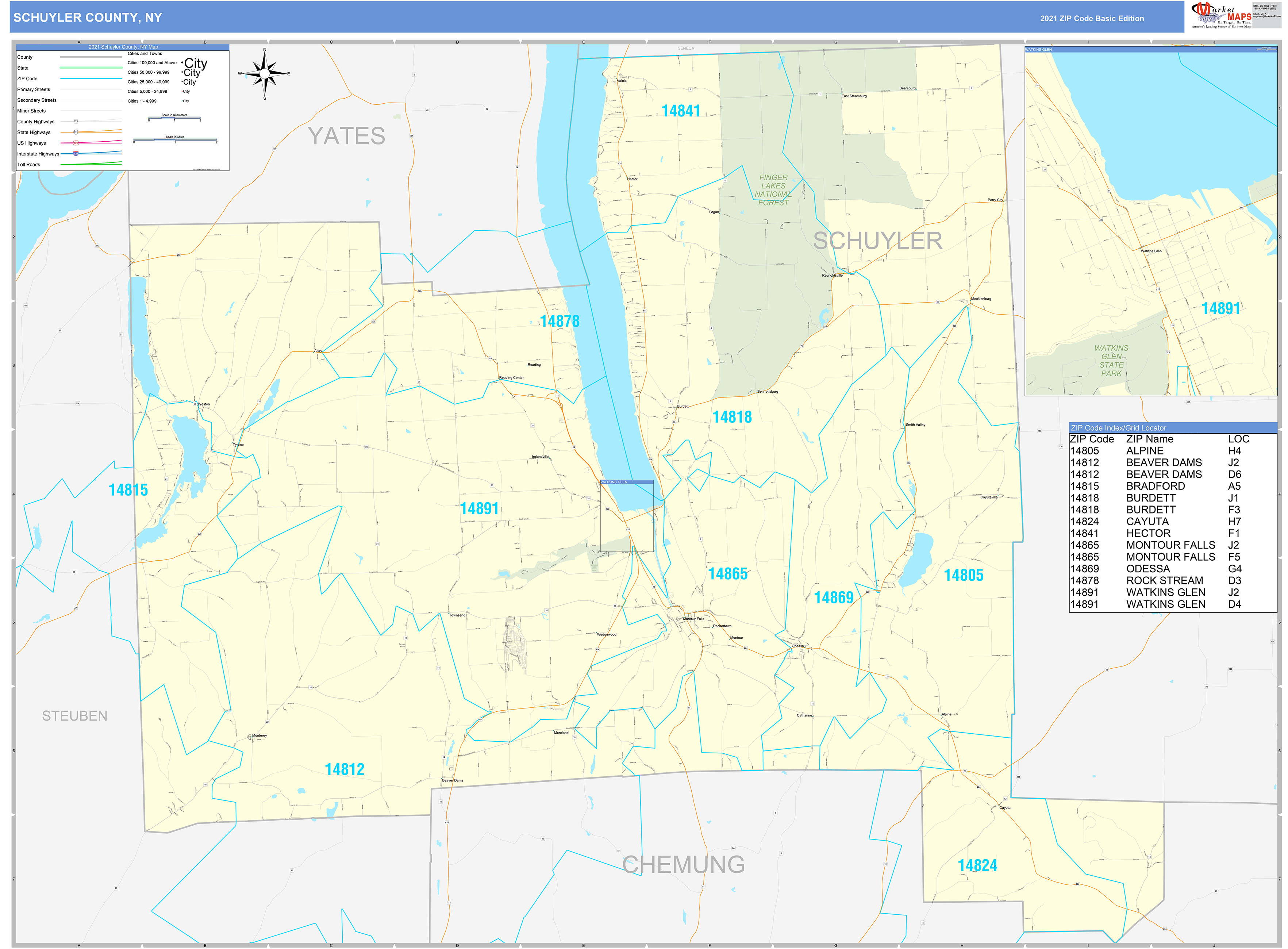Select the Interstate Highways shield icon in legend
The height and width of the screenshot is (949, 1288).
pyautogui.click(x=76, y=153)
